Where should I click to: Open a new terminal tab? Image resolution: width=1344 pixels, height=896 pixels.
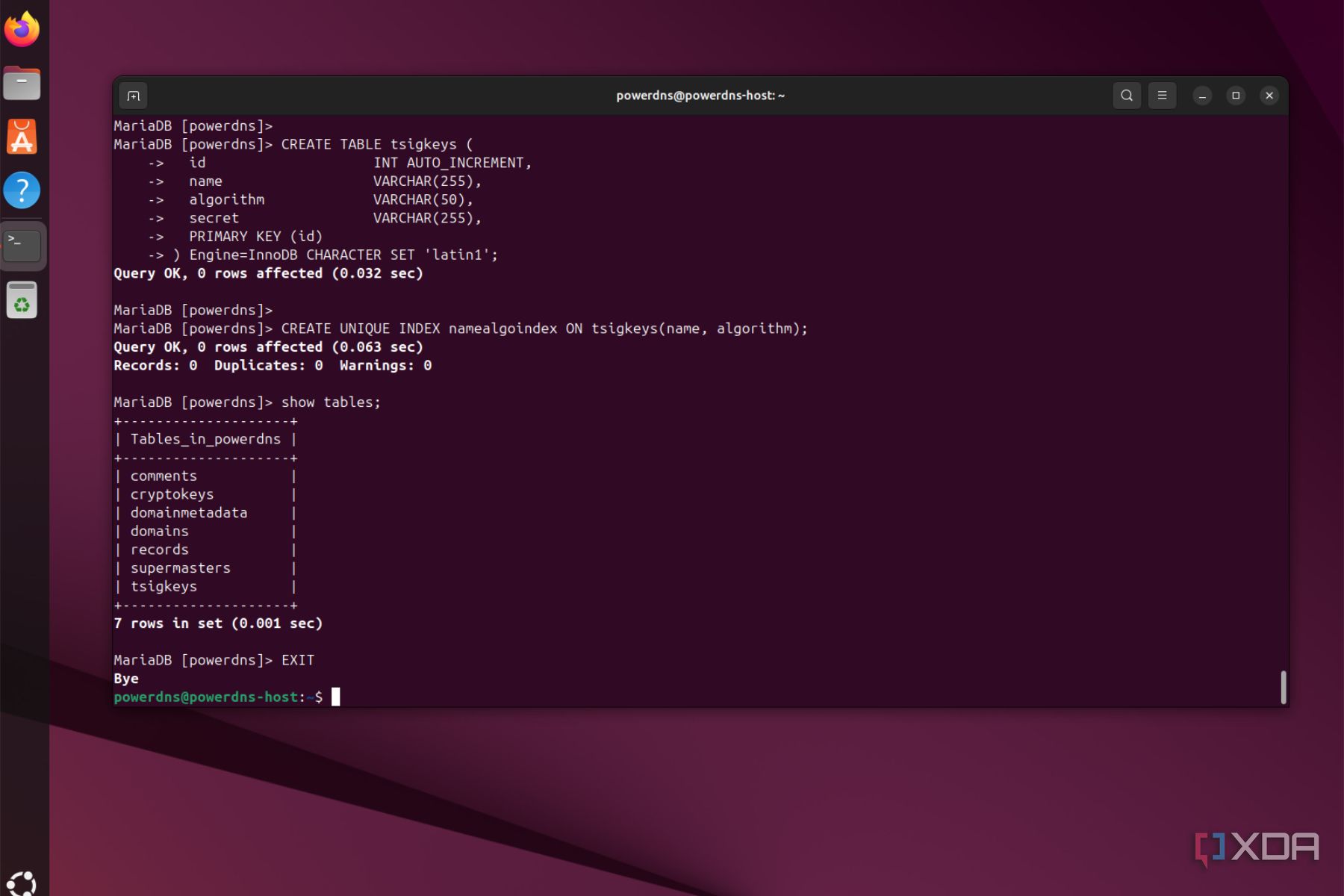coord(134,96)
